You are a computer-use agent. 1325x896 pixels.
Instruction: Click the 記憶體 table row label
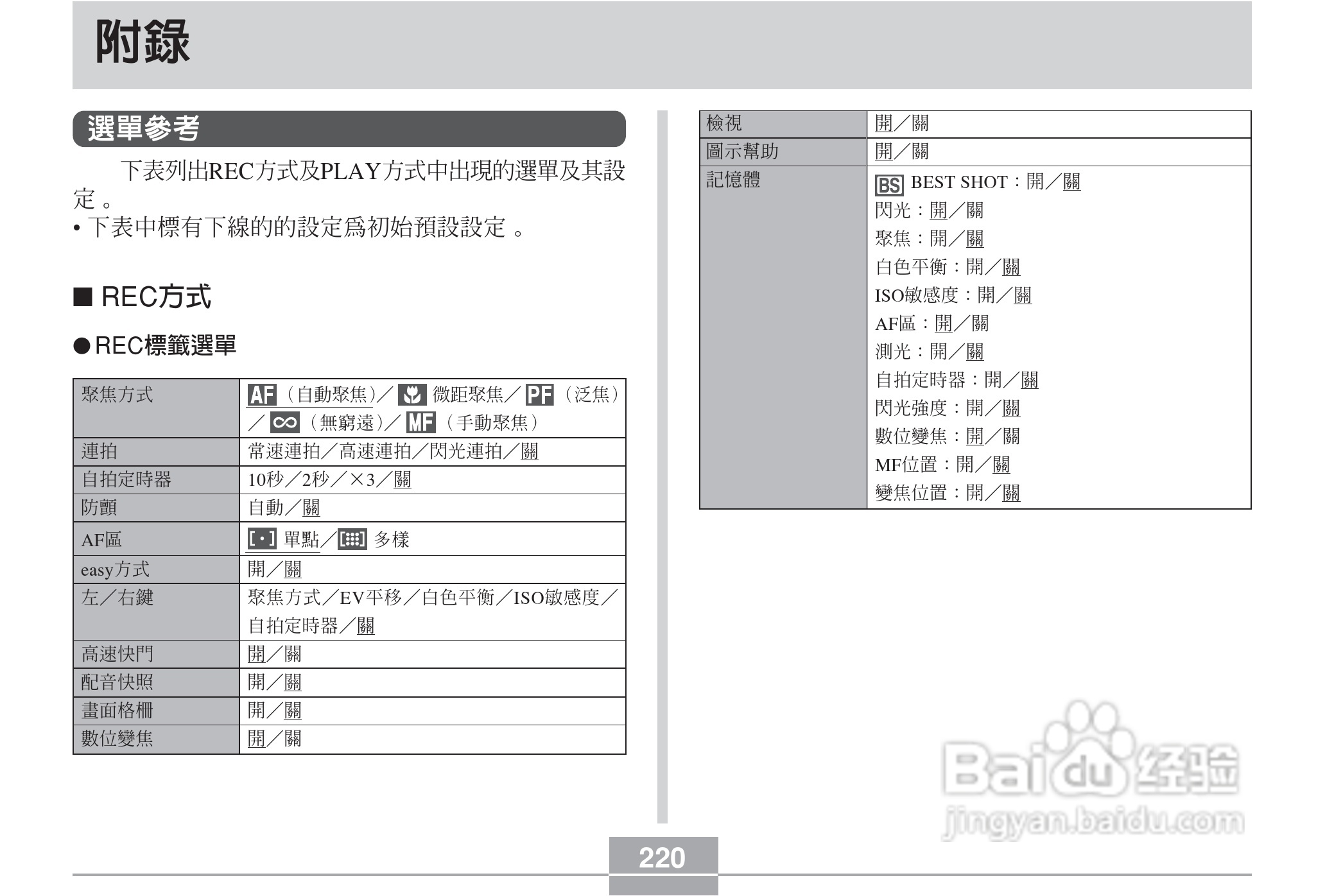[x=733, y=180]
